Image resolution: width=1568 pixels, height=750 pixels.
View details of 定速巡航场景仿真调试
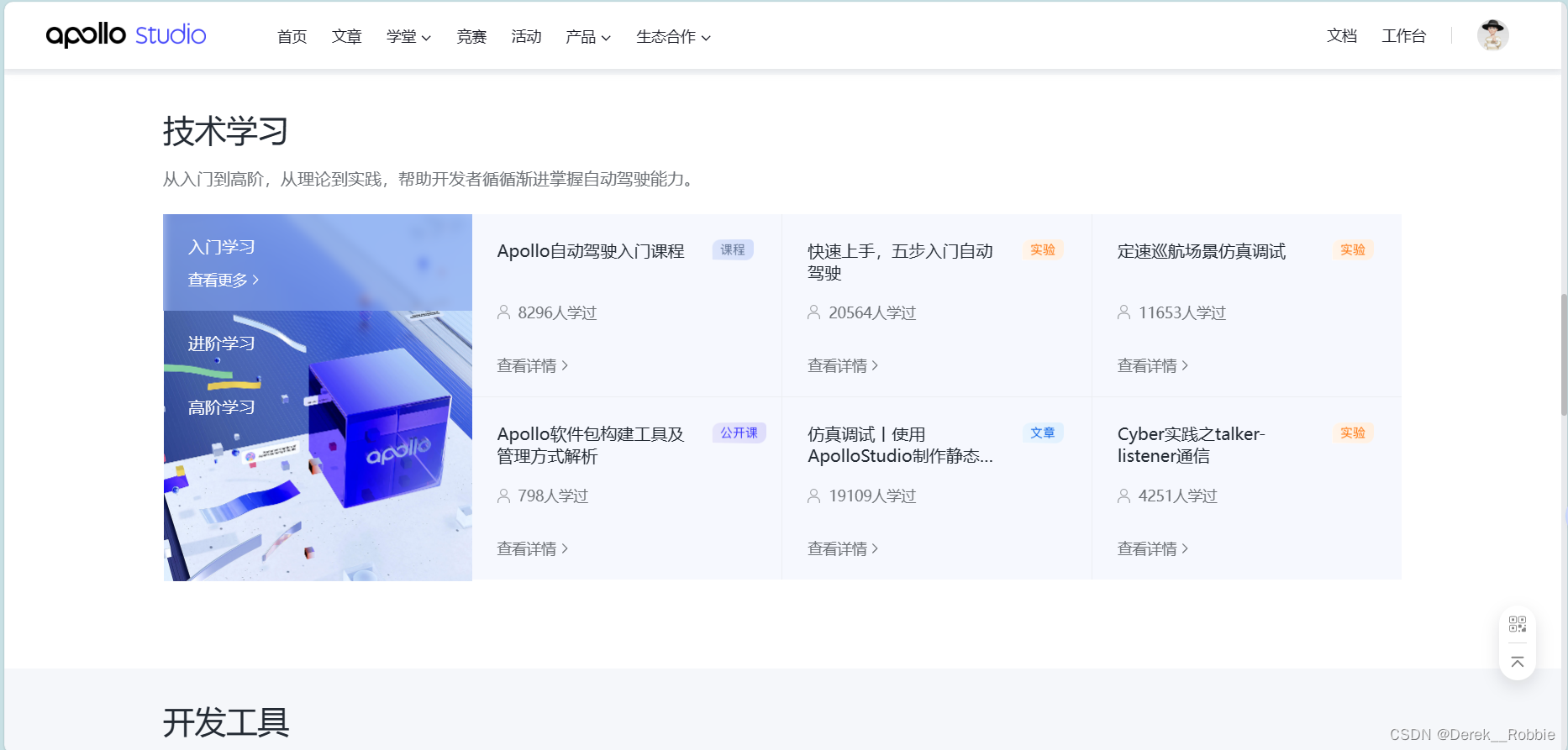[1153, 365]
